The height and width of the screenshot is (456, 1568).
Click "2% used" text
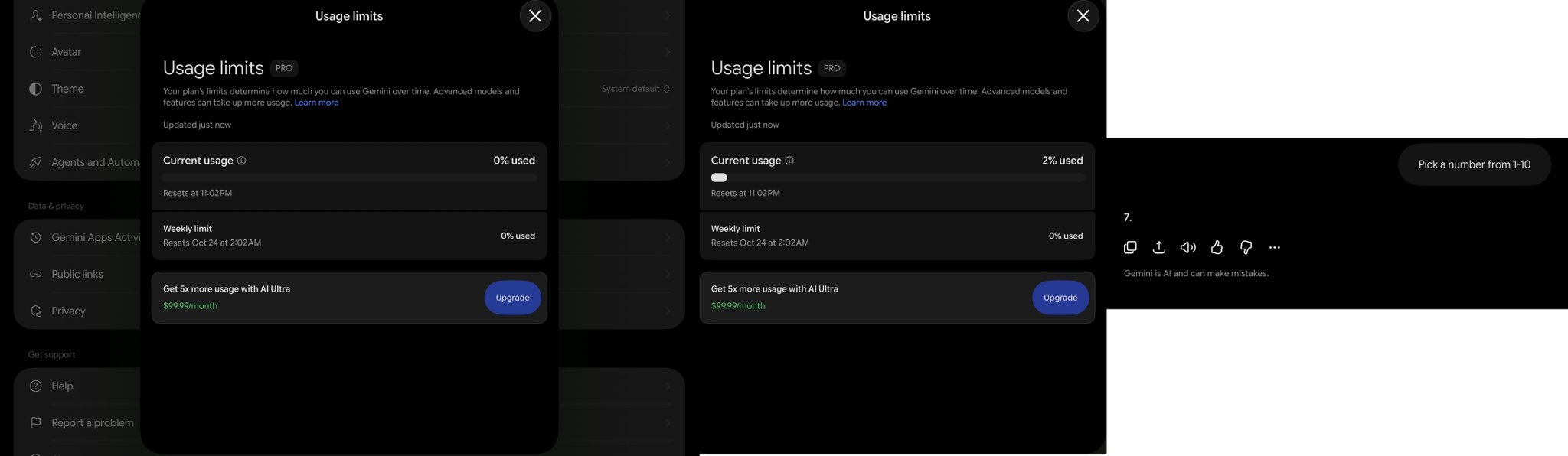[1063, 161]
